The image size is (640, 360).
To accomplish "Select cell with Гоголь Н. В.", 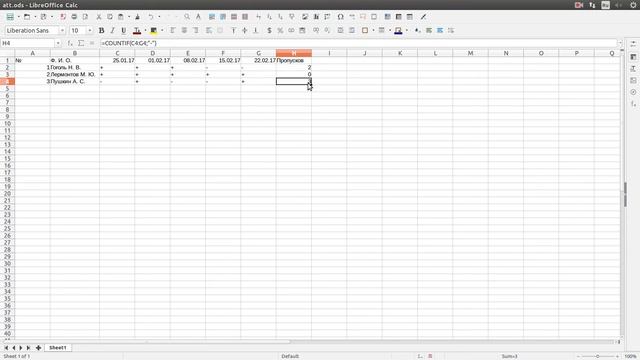I will (75, 67).
